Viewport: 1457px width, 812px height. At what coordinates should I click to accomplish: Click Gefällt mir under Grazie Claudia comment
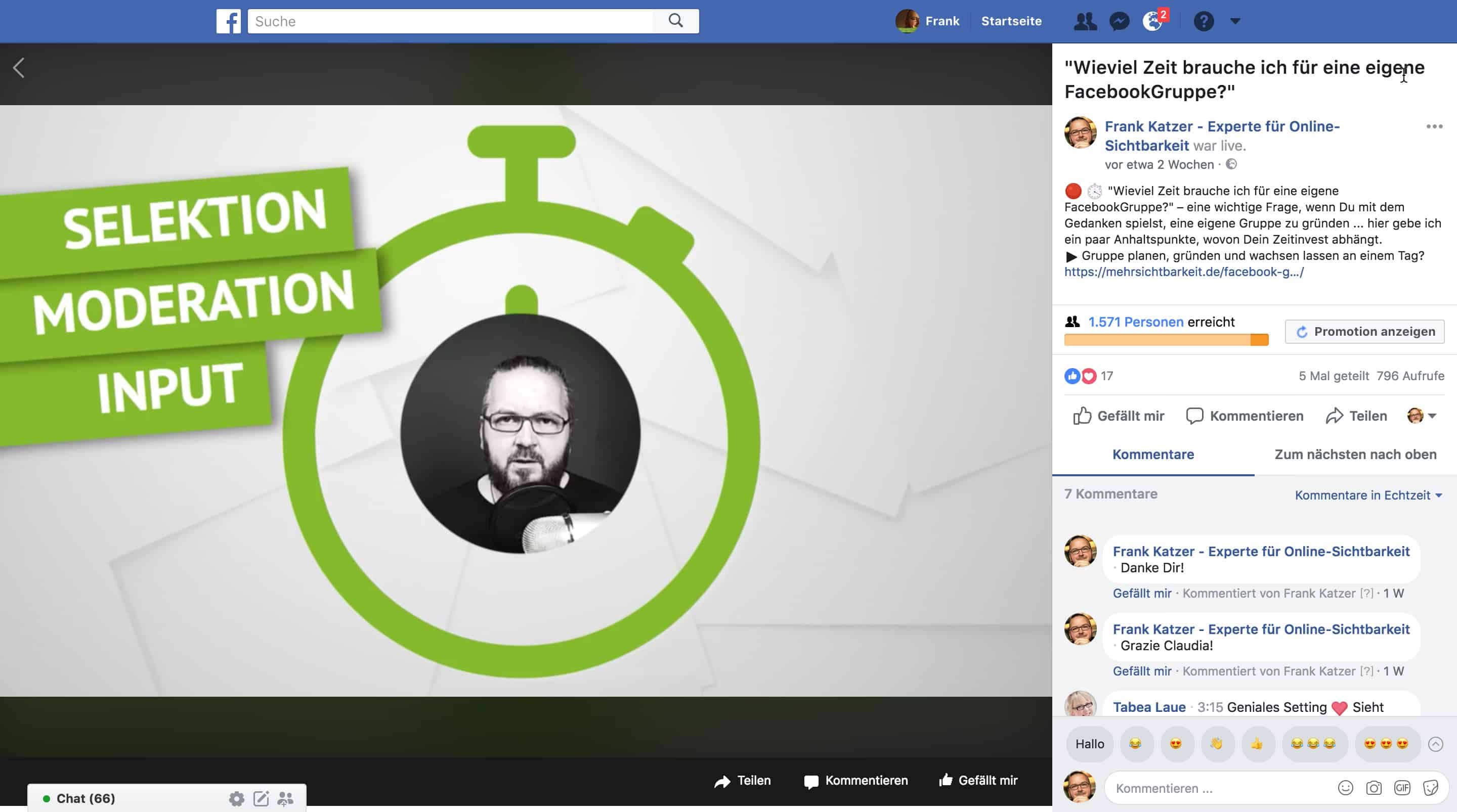click(x=1142, y=671)
